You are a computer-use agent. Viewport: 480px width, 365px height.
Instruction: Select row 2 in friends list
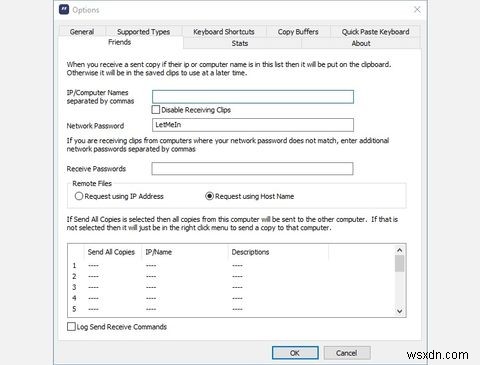coord(231,276)
